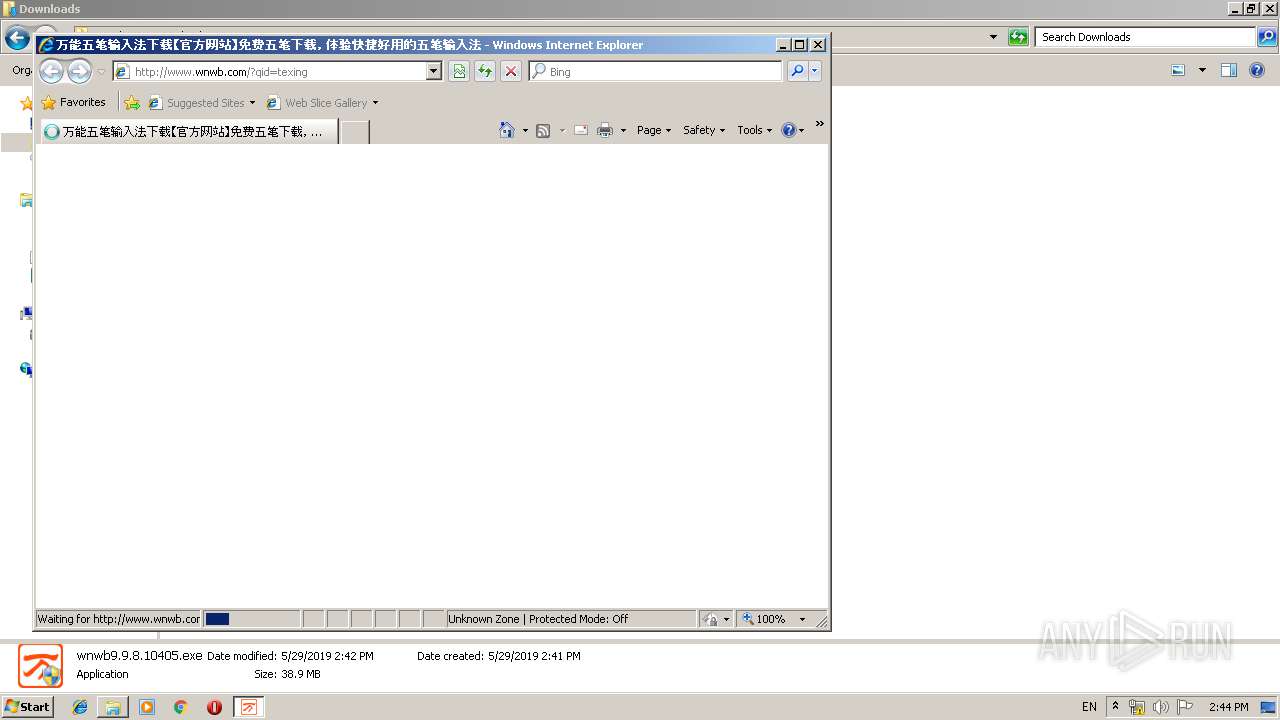Click the magnifier Search button
The width and height of the screenshot is (1280, 720).
pyautogui.click(x=797, y=71)
